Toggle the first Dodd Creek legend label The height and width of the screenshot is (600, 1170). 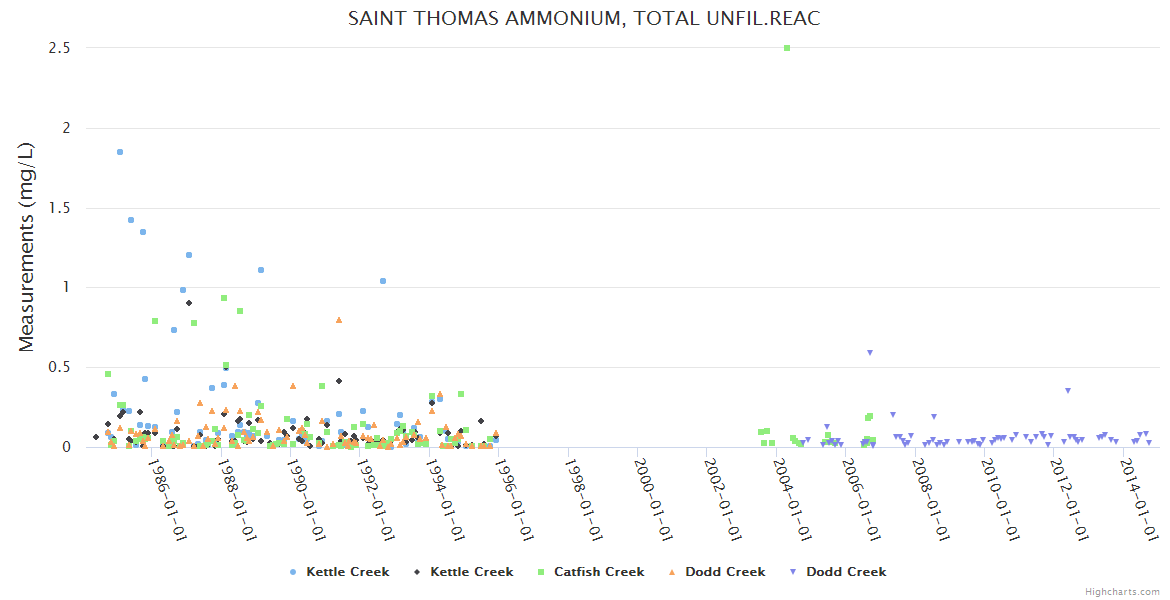725,572
